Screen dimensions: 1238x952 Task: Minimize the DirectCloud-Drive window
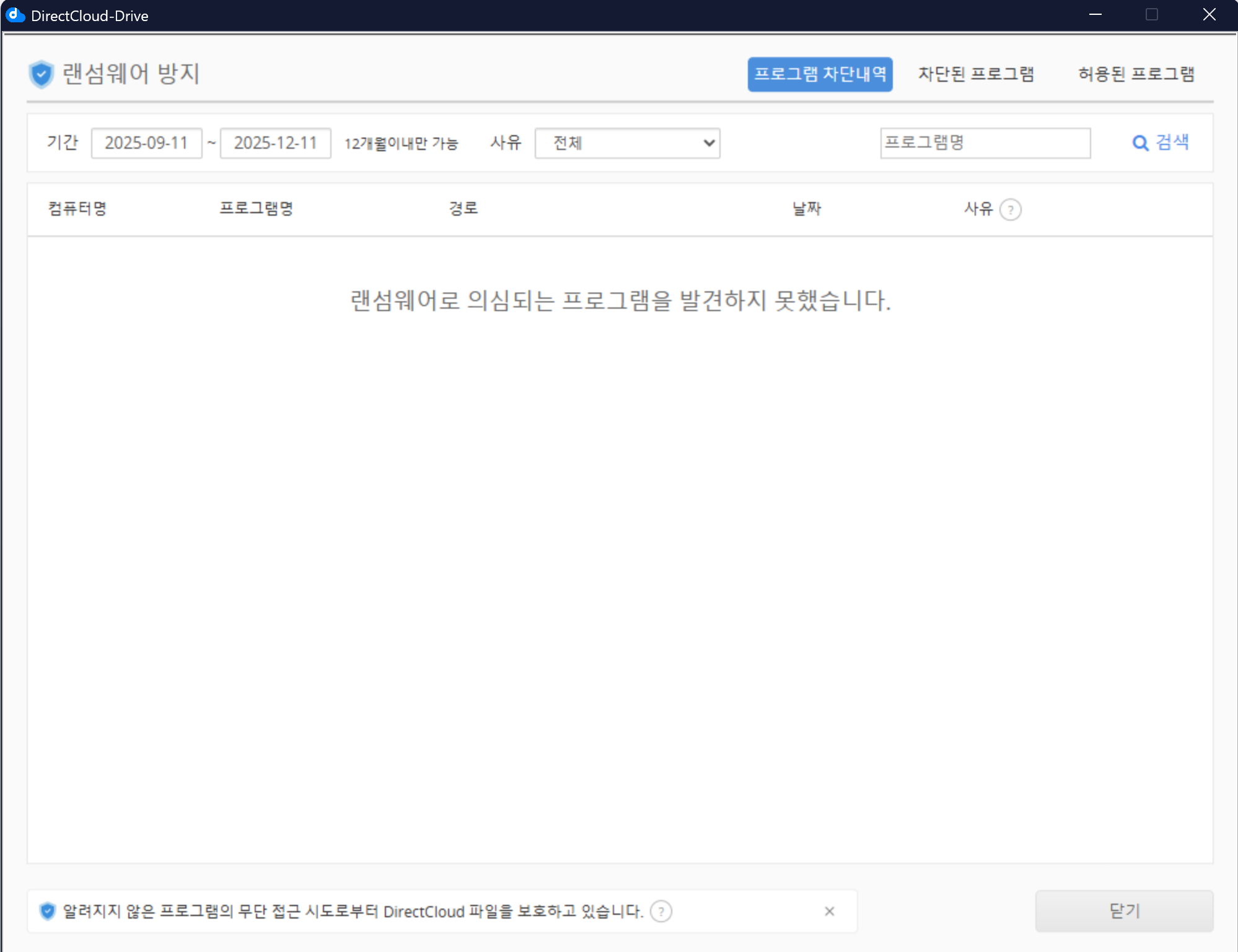pyautogui.click(x=1095, y=15)
